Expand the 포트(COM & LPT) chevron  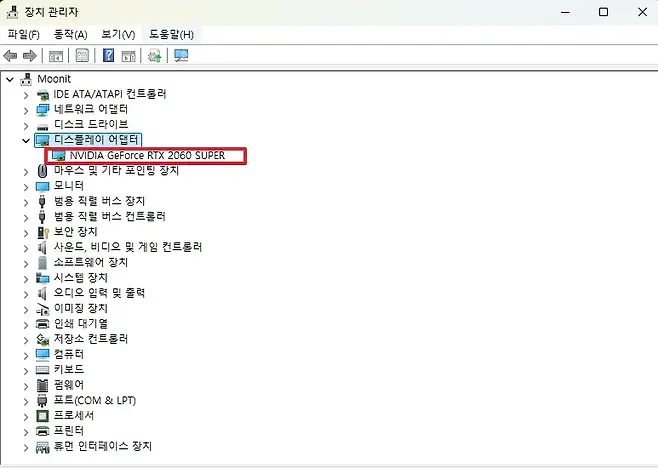coord(26,402)
